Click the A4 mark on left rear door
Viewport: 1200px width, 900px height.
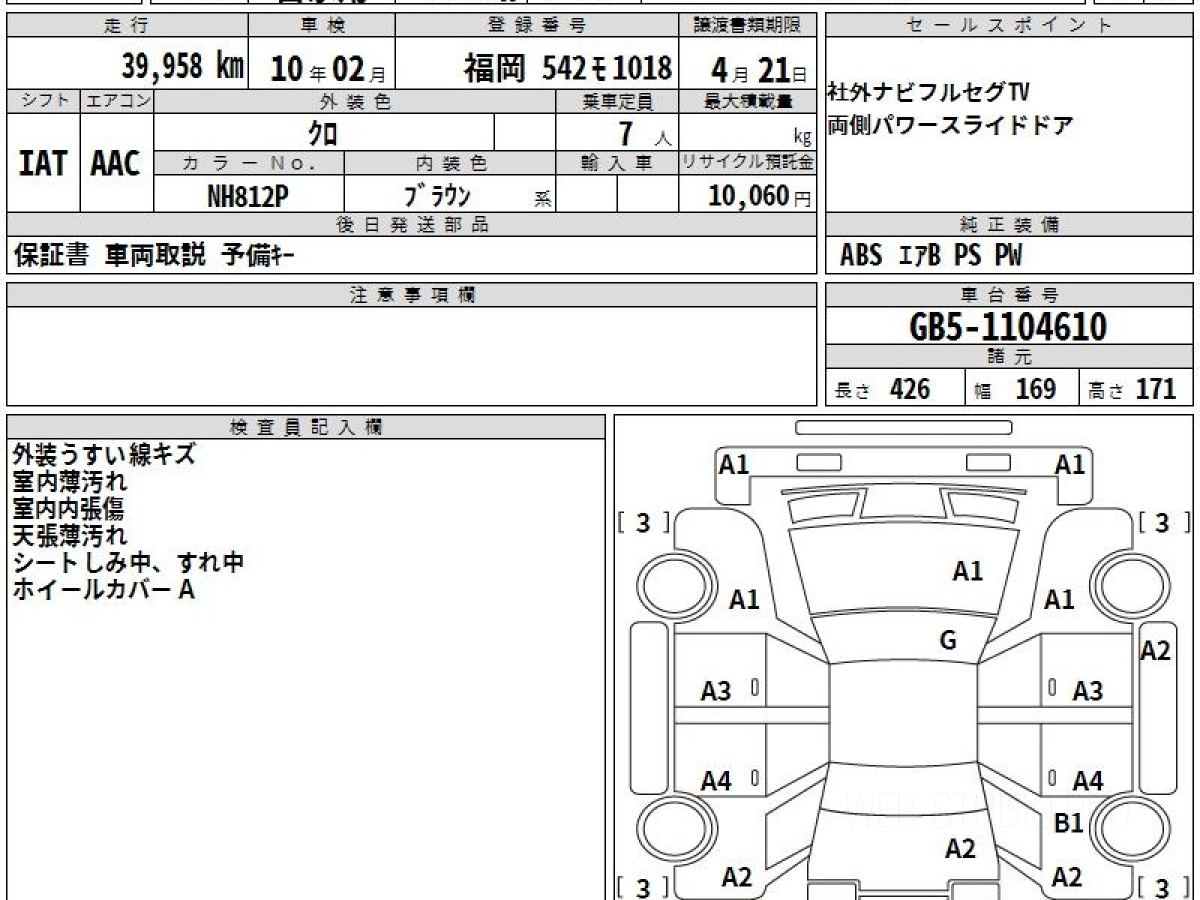(716, 781)
